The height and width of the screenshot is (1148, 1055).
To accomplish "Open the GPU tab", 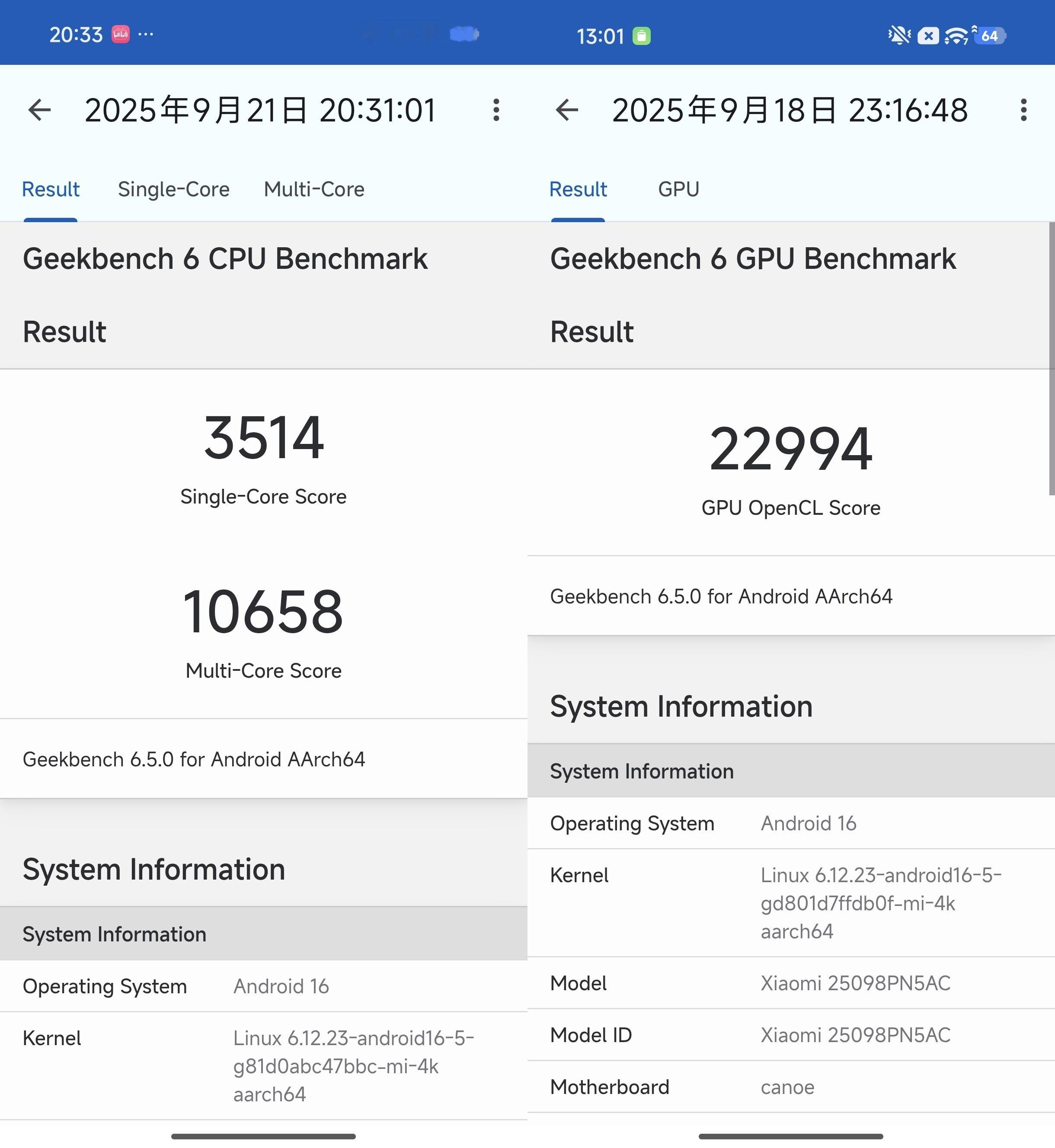I will click(x=679, y=189).
